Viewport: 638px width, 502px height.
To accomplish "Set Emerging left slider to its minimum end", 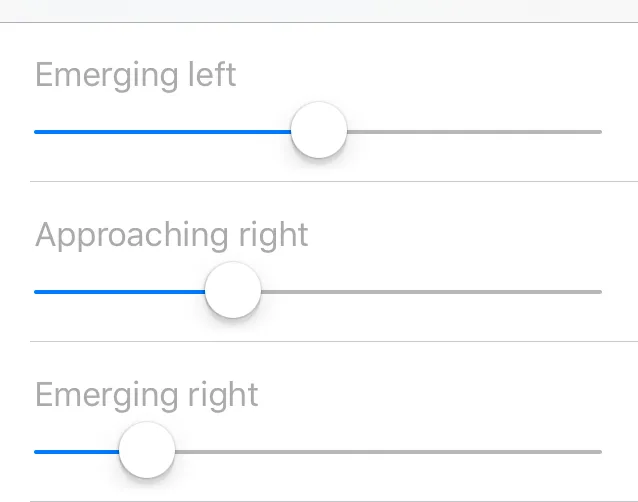I will point(36,131).
